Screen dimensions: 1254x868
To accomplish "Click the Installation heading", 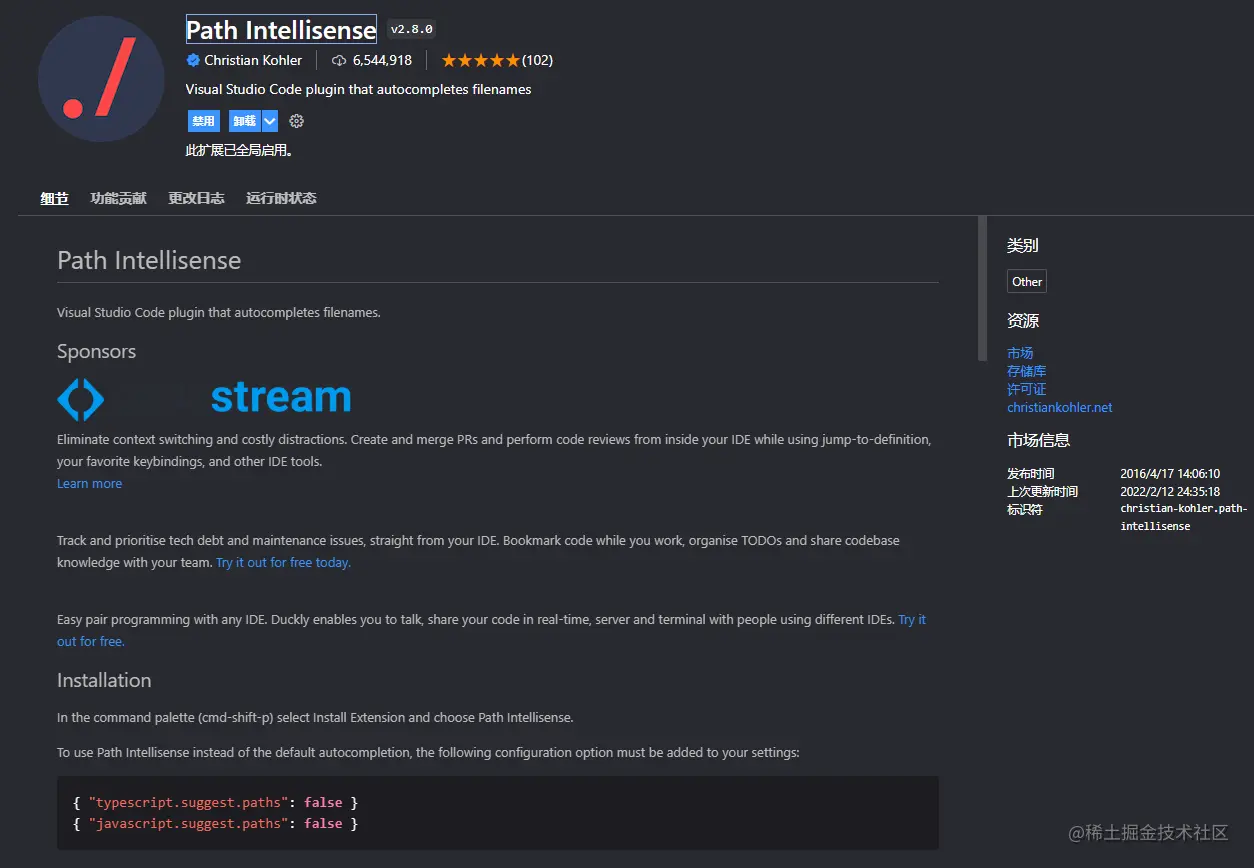I will point(104,680).
